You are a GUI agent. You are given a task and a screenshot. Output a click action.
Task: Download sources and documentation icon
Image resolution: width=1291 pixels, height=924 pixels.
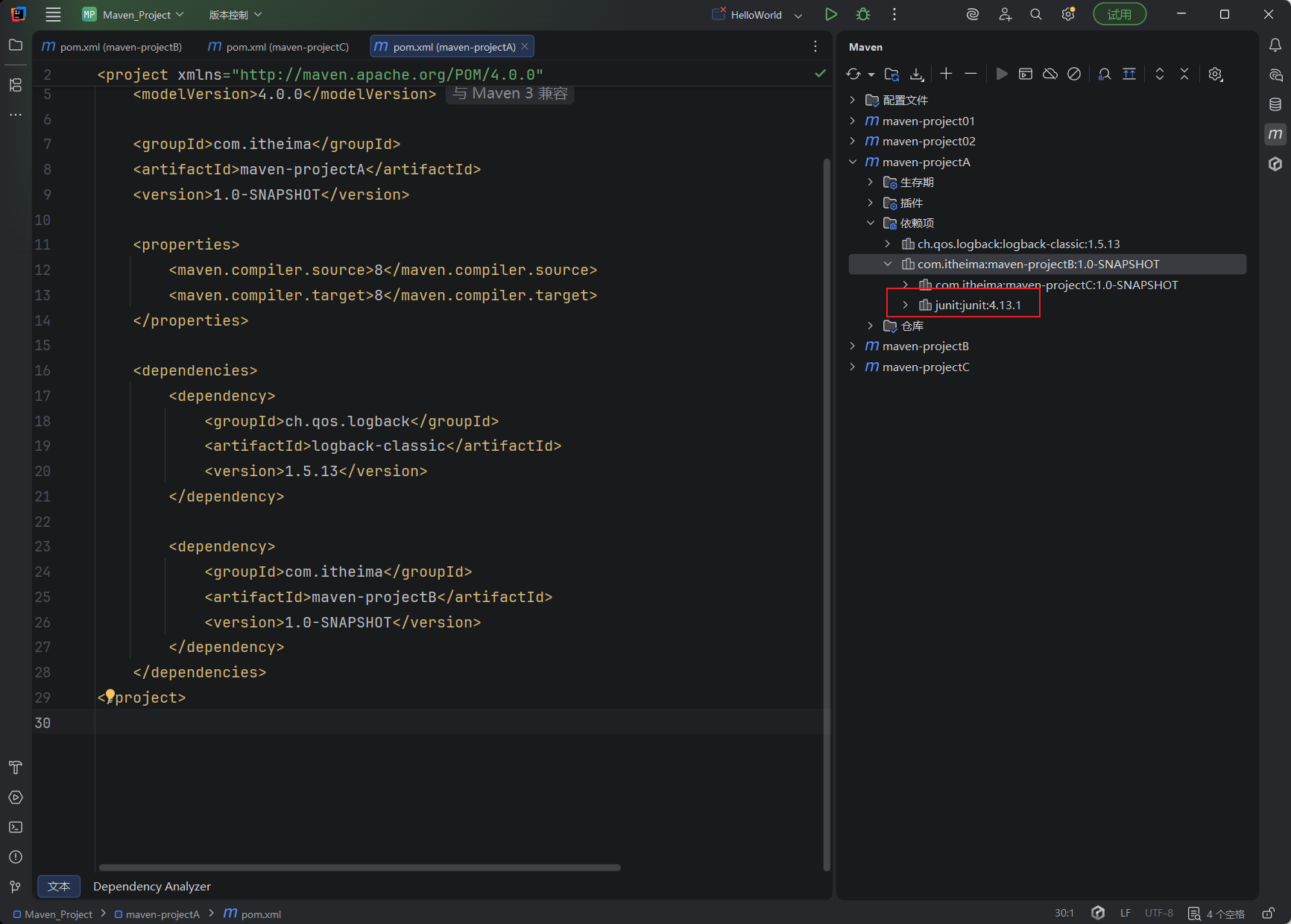[x=917, y=74]
